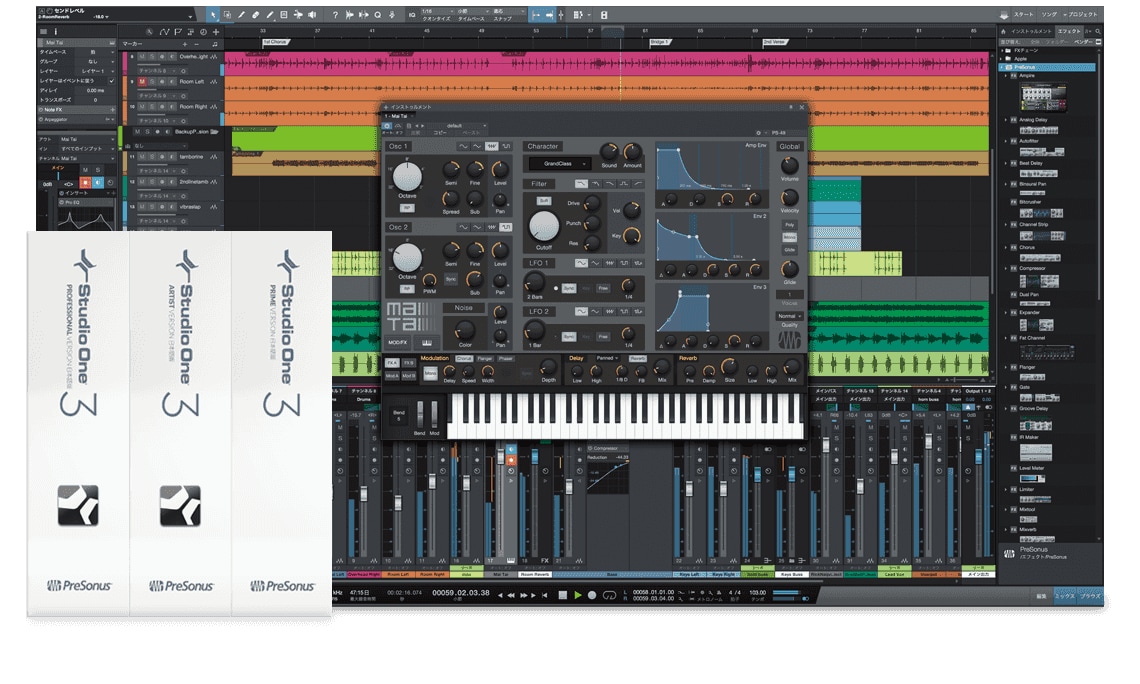The image size is (1140, 684).
Task: Open the GrandClass character dropdown
Action: (559, 164)
